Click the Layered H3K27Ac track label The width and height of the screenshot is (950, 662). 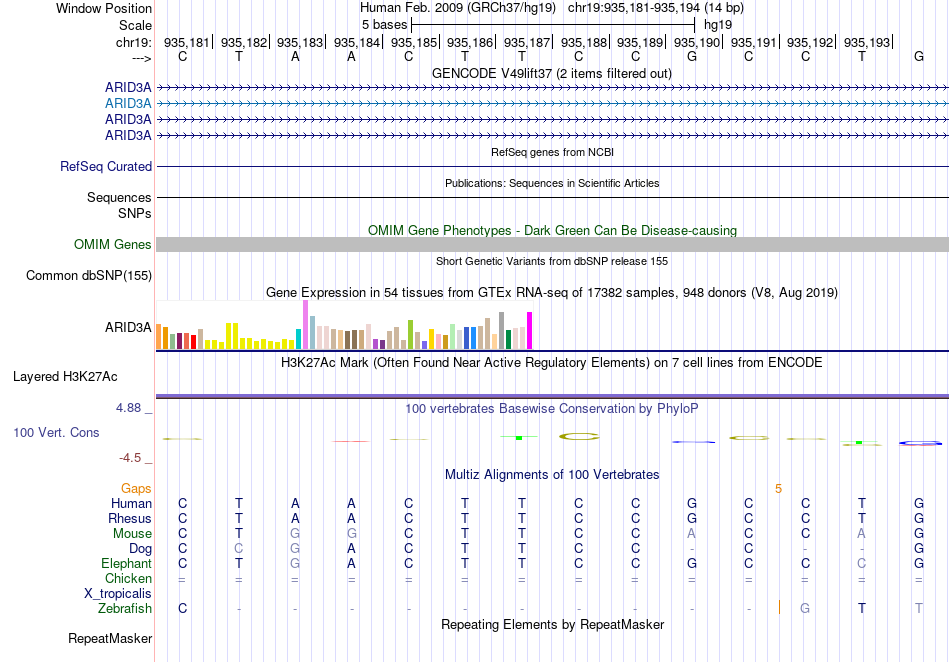coord(65,377)
